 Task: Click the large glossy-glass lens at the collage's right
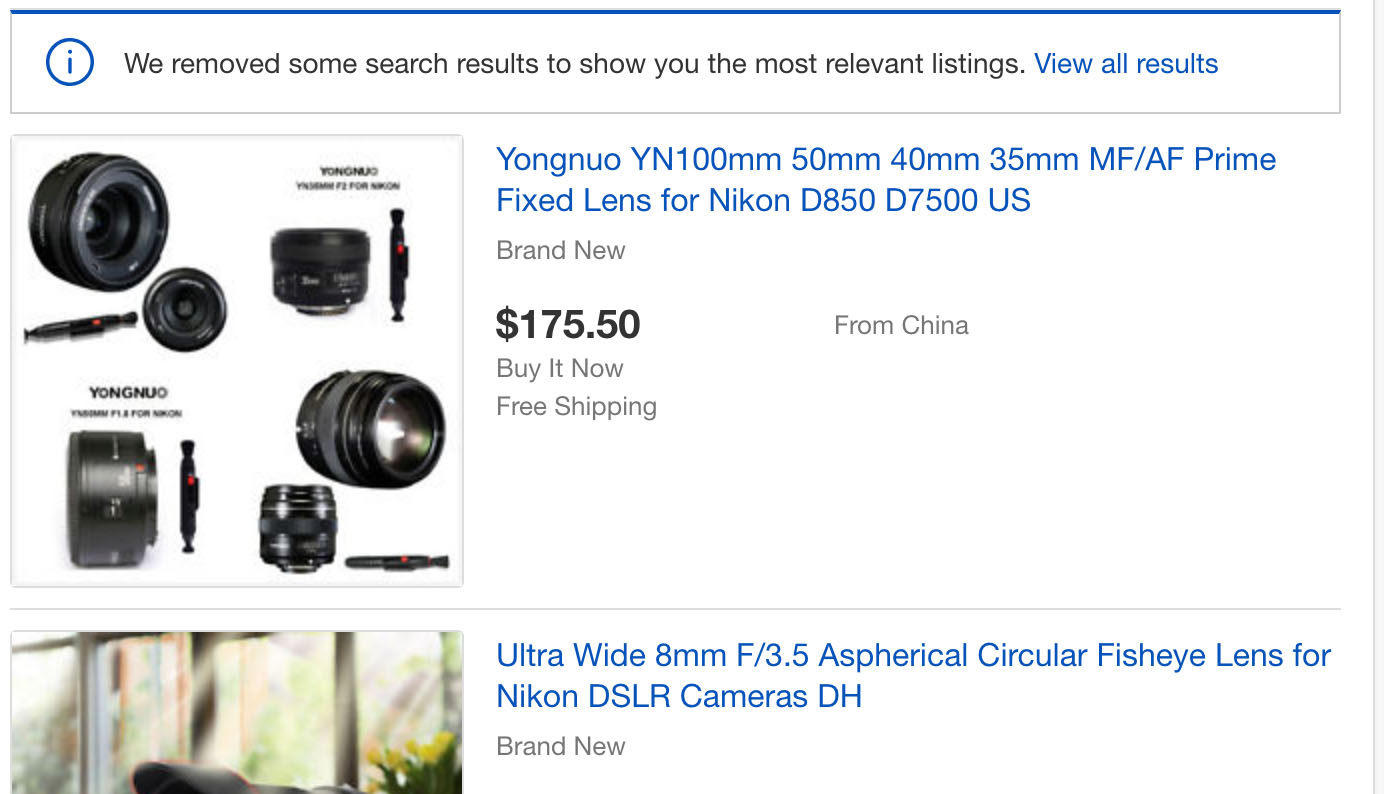click(x=371, y=427)
